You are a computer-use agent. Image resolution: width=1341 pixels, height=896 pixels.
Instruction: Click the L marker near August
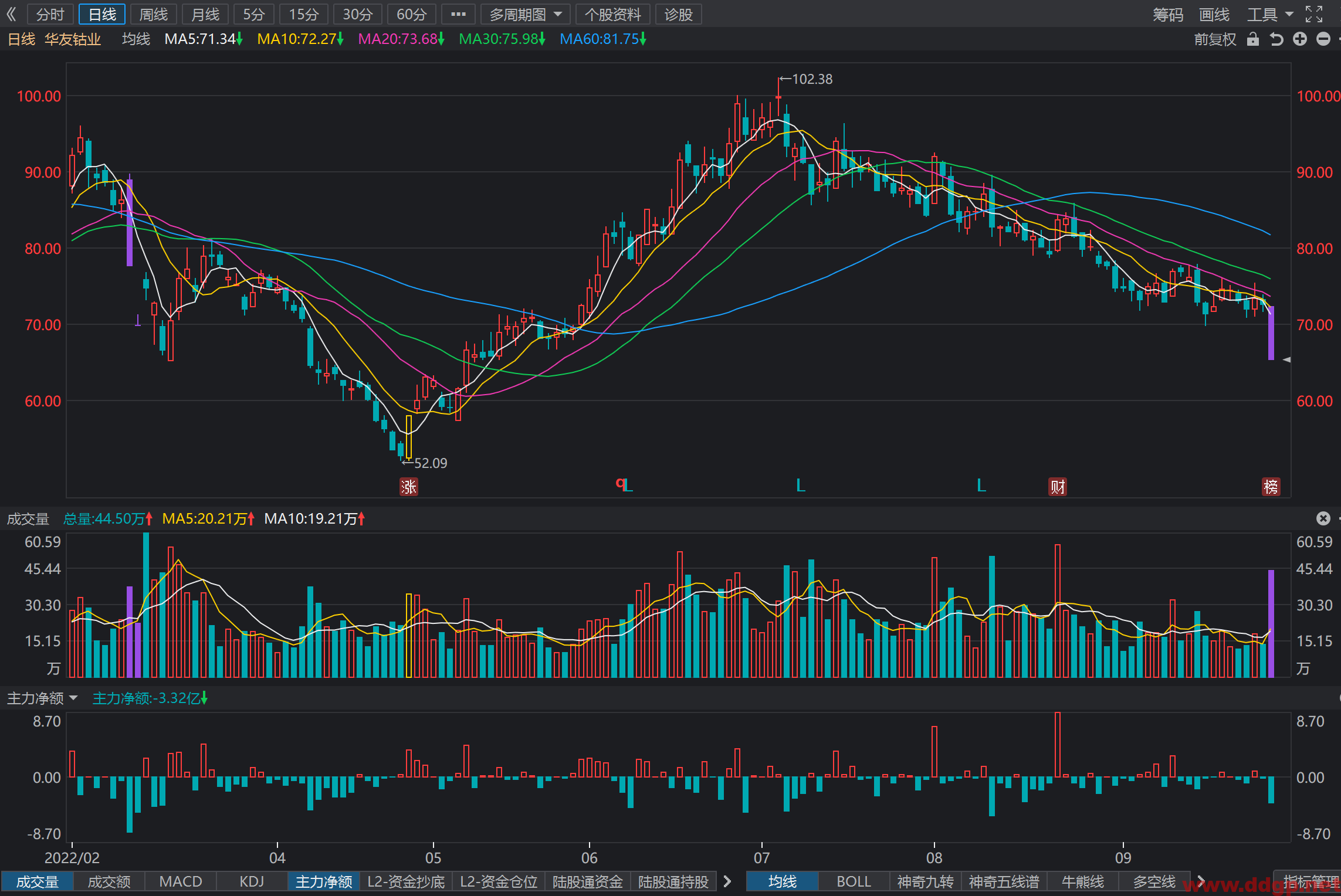tap(981, 486)
